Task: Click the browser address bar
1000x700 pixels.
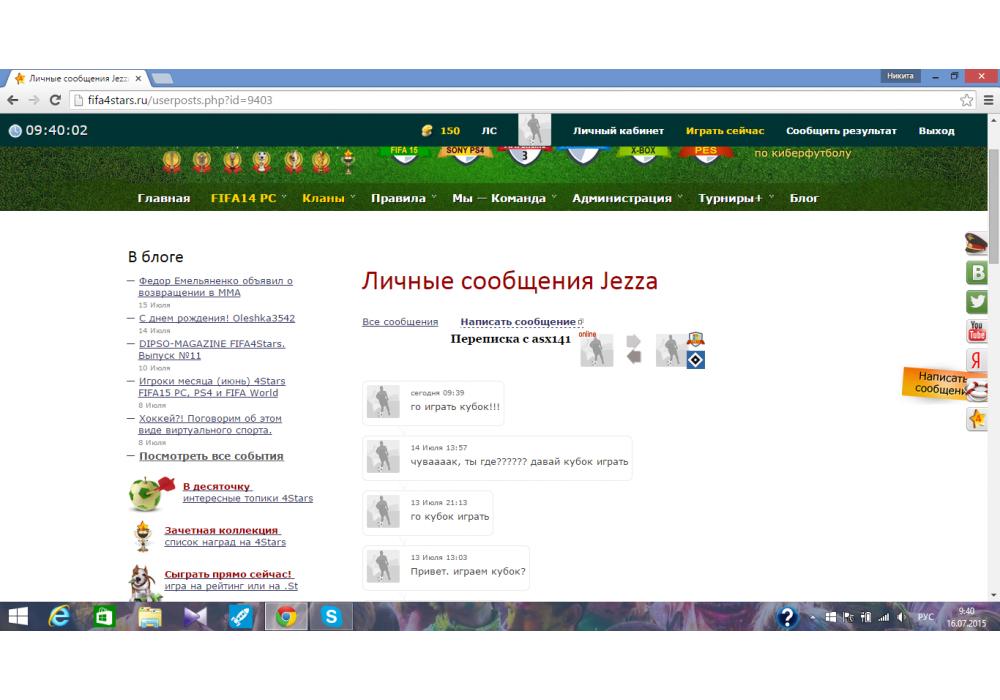Action: pyautogui.click(x=500, y=100)
